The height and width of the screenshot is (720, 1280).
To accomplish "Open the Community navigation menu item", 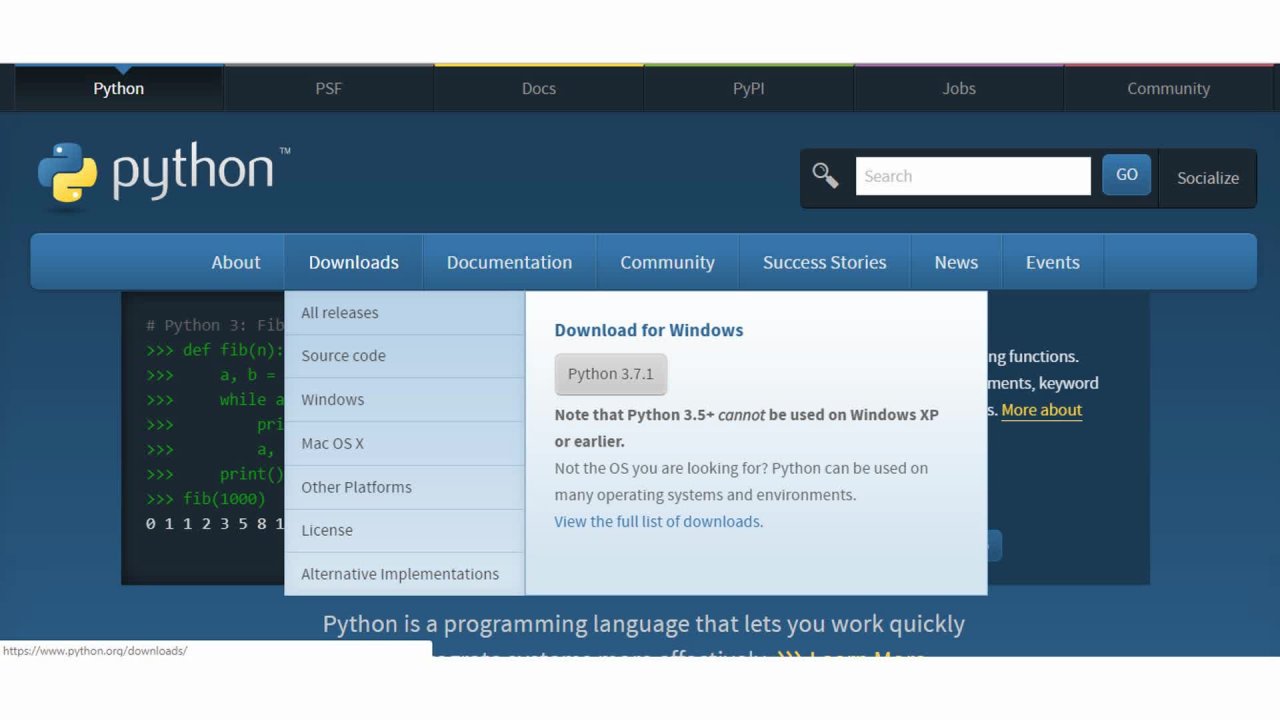I will [x=667, y=262].
